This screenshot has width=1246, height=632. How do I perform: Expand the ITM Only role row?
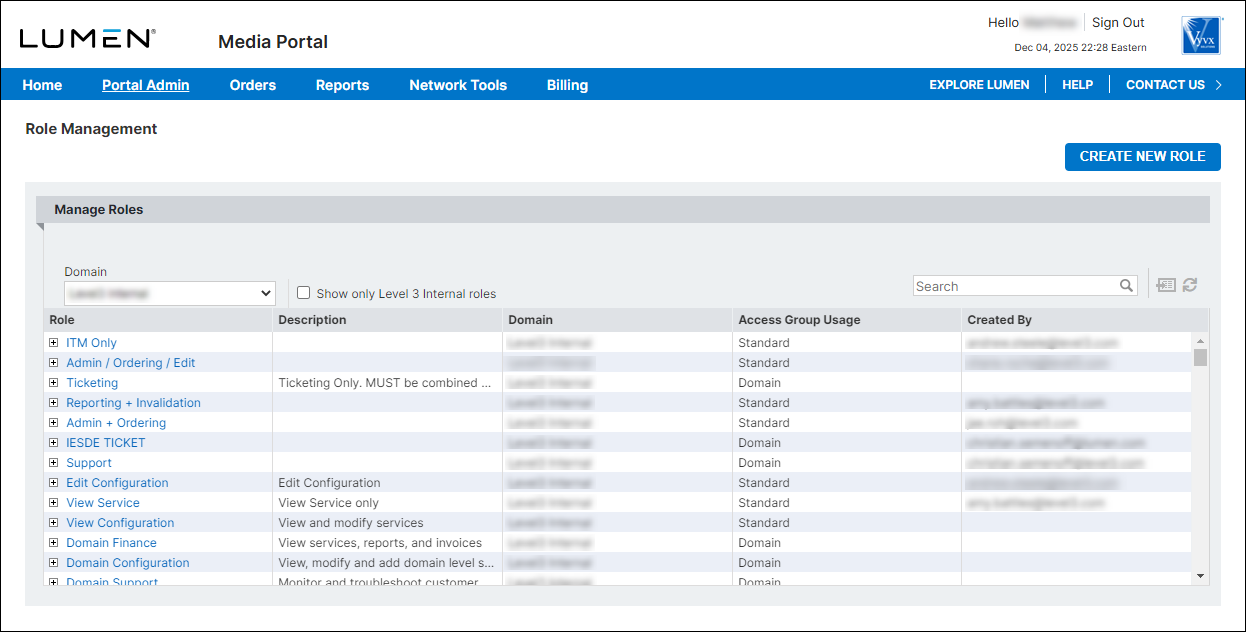point(54,343)
